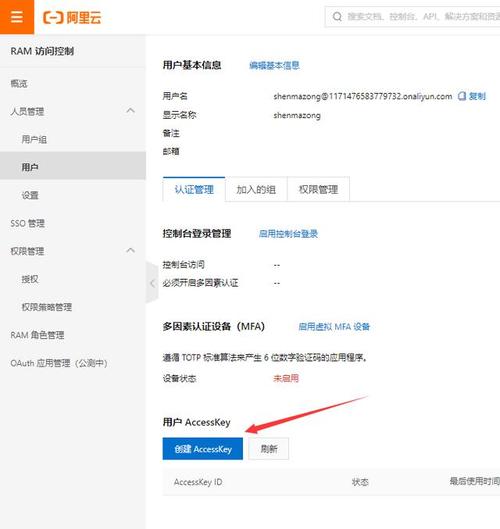Open OAuth 应用管理 in the sidebar
Viewport: 500px width, 529px height.
(59, 363)
